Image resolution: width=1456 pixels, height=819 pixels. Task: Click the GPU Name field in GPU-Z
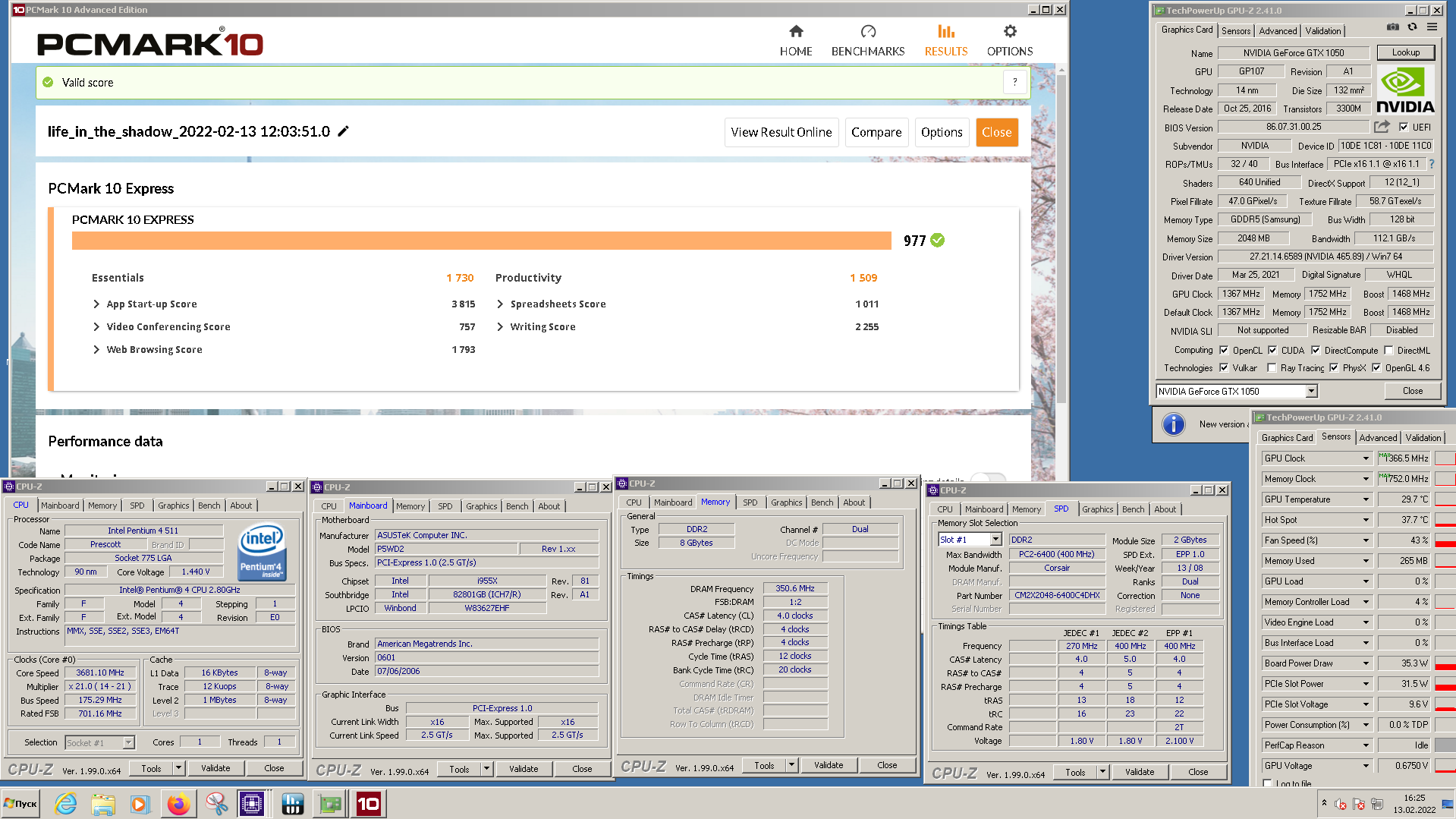click(x=1293, y=53)
